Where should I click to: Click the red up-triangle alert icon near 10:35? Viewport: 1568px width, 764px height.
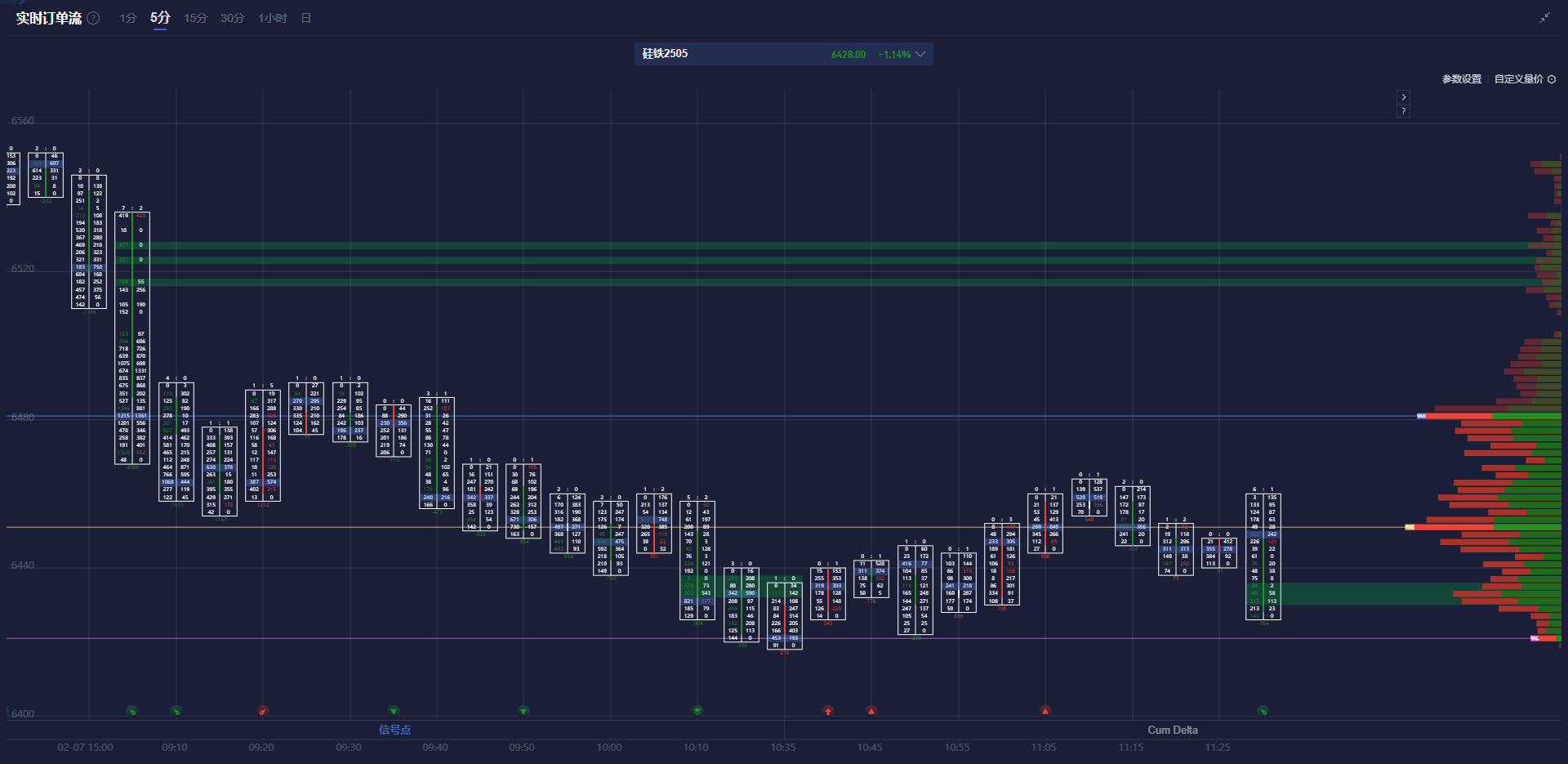pos(827,711)
